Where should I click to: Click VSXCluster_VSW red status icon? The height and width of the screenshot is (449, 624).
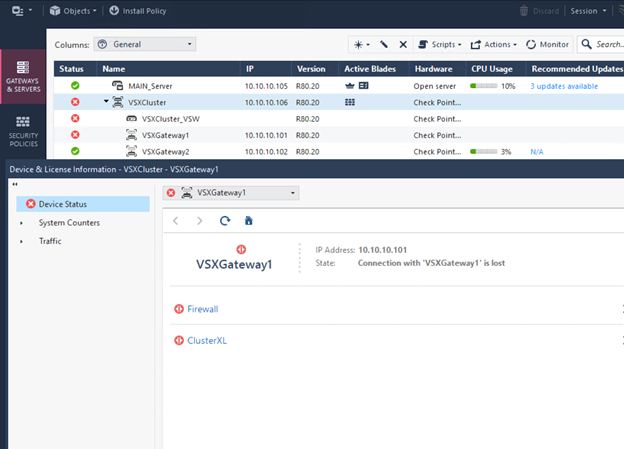tap(75, 118)
